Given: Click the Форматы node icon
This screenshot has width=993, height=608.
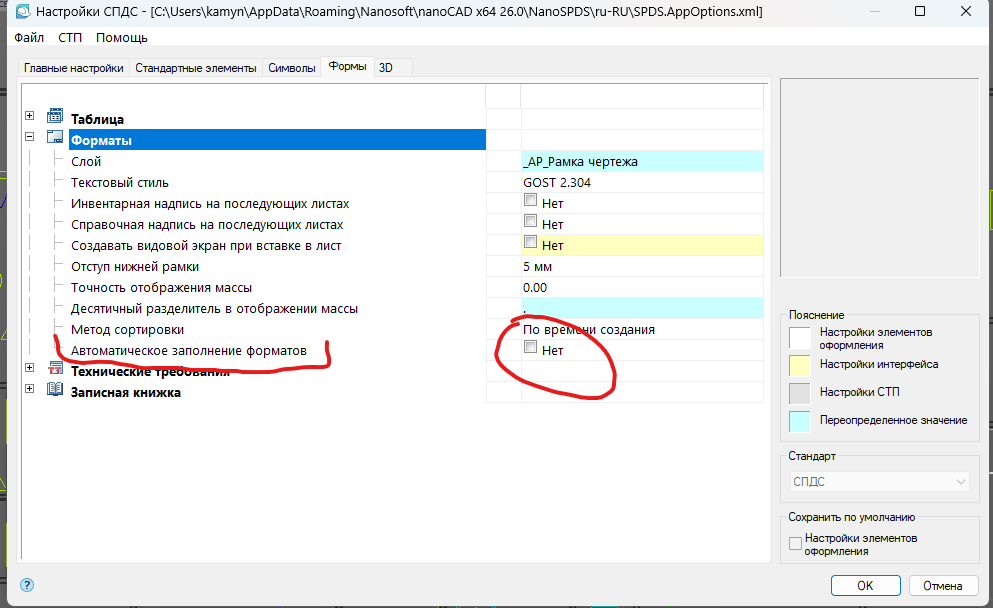Looking at the screenshot, I should 55,140.
